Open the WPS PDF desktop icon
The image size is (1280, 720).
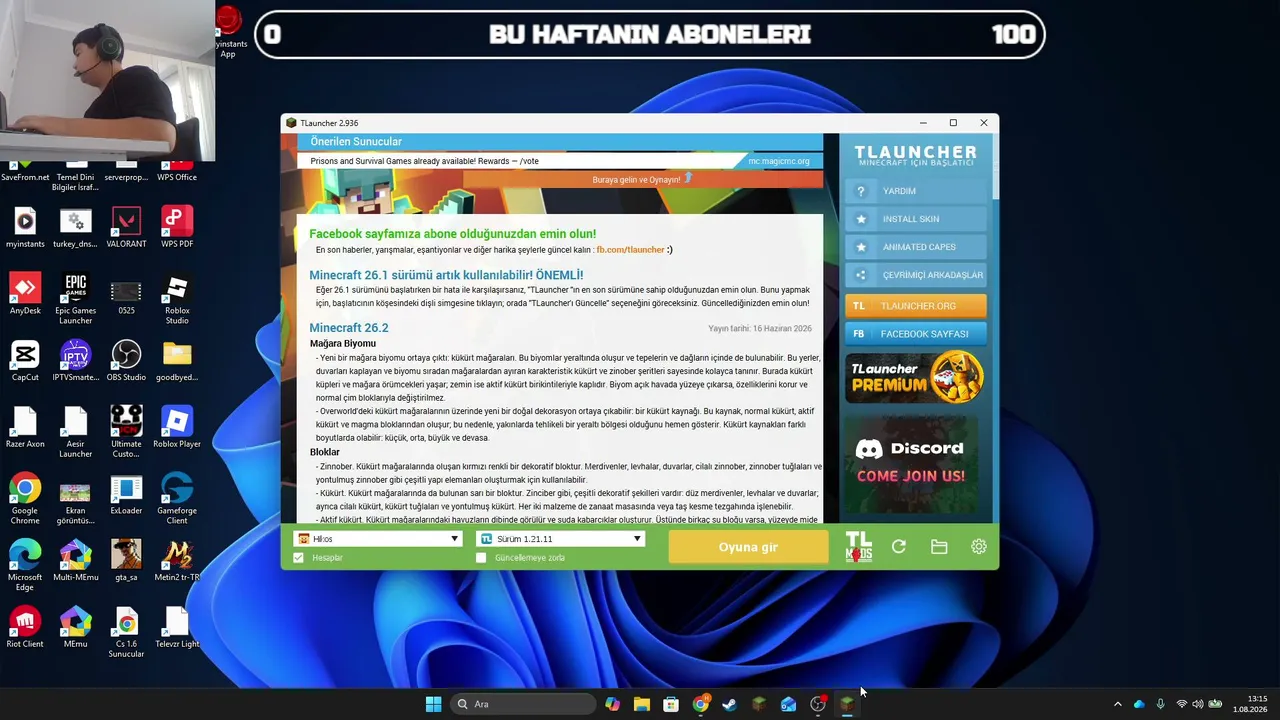(x=177, y=227)
